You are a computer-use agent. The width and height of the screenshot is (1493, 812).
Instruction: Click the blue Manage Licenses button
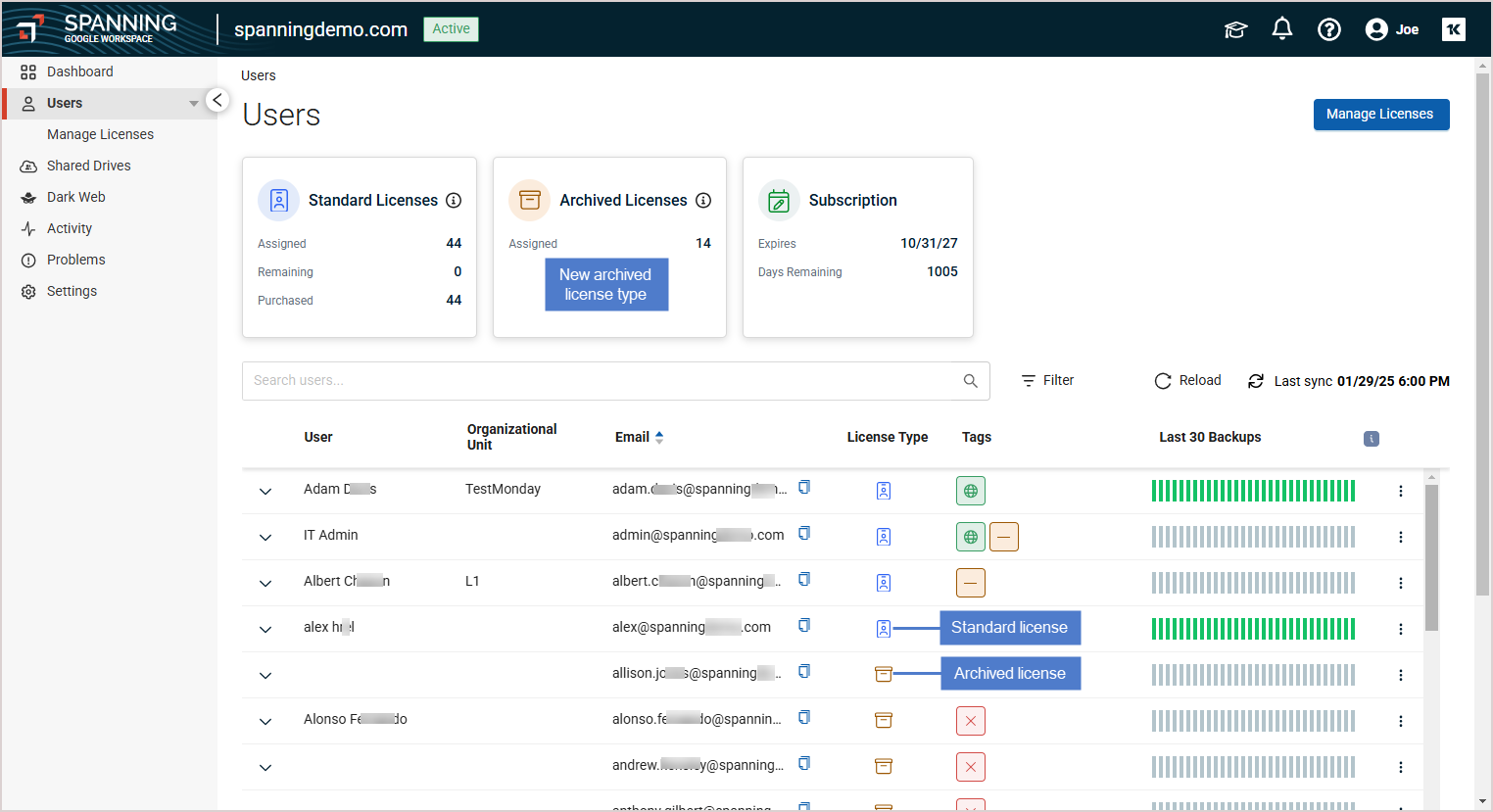[1381, 115]
